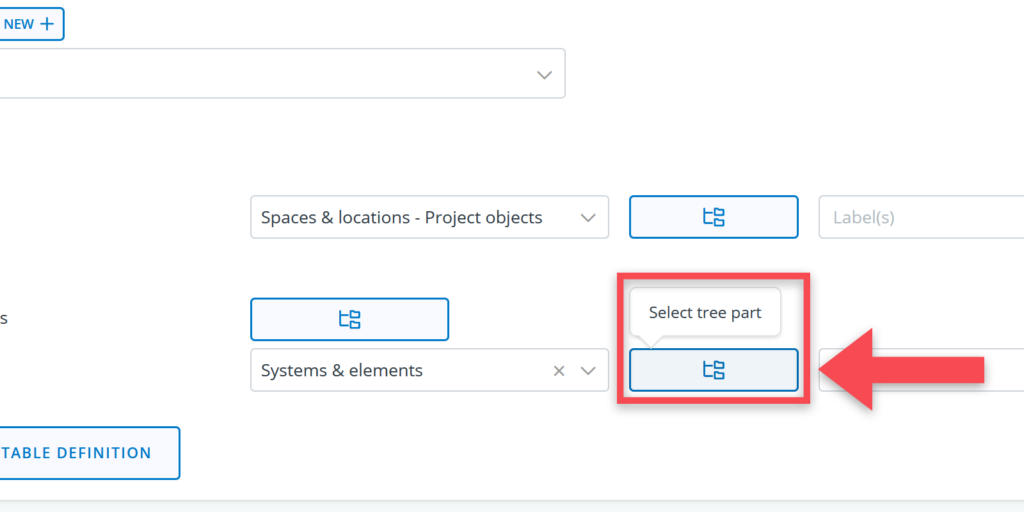This screenshot has height=512, width=1024.
Task: Expand the Systems & elements chevron arrow
Action: (x=588, y=370)
